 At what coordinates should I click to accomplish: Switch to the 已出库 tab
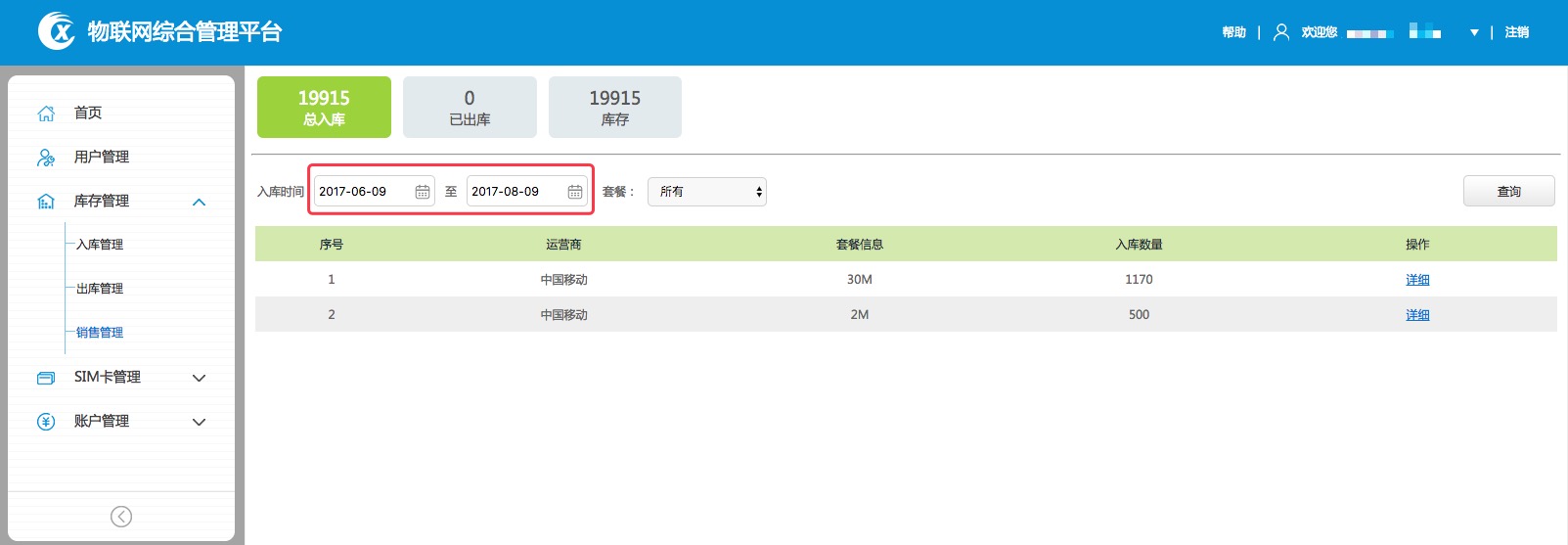[470, 107]
